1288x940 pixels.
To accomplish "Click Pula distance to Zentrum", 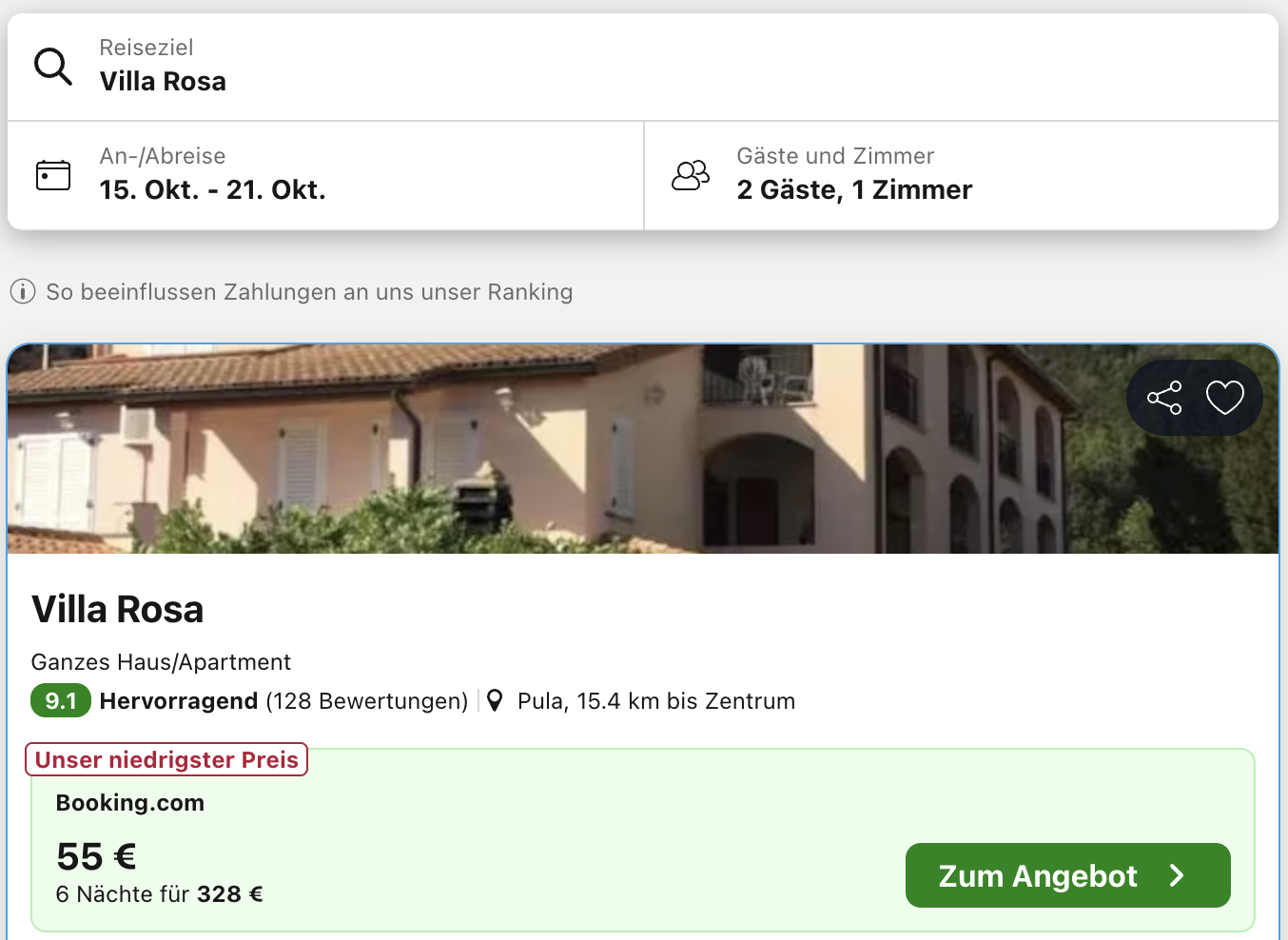I will click(656, 701).
